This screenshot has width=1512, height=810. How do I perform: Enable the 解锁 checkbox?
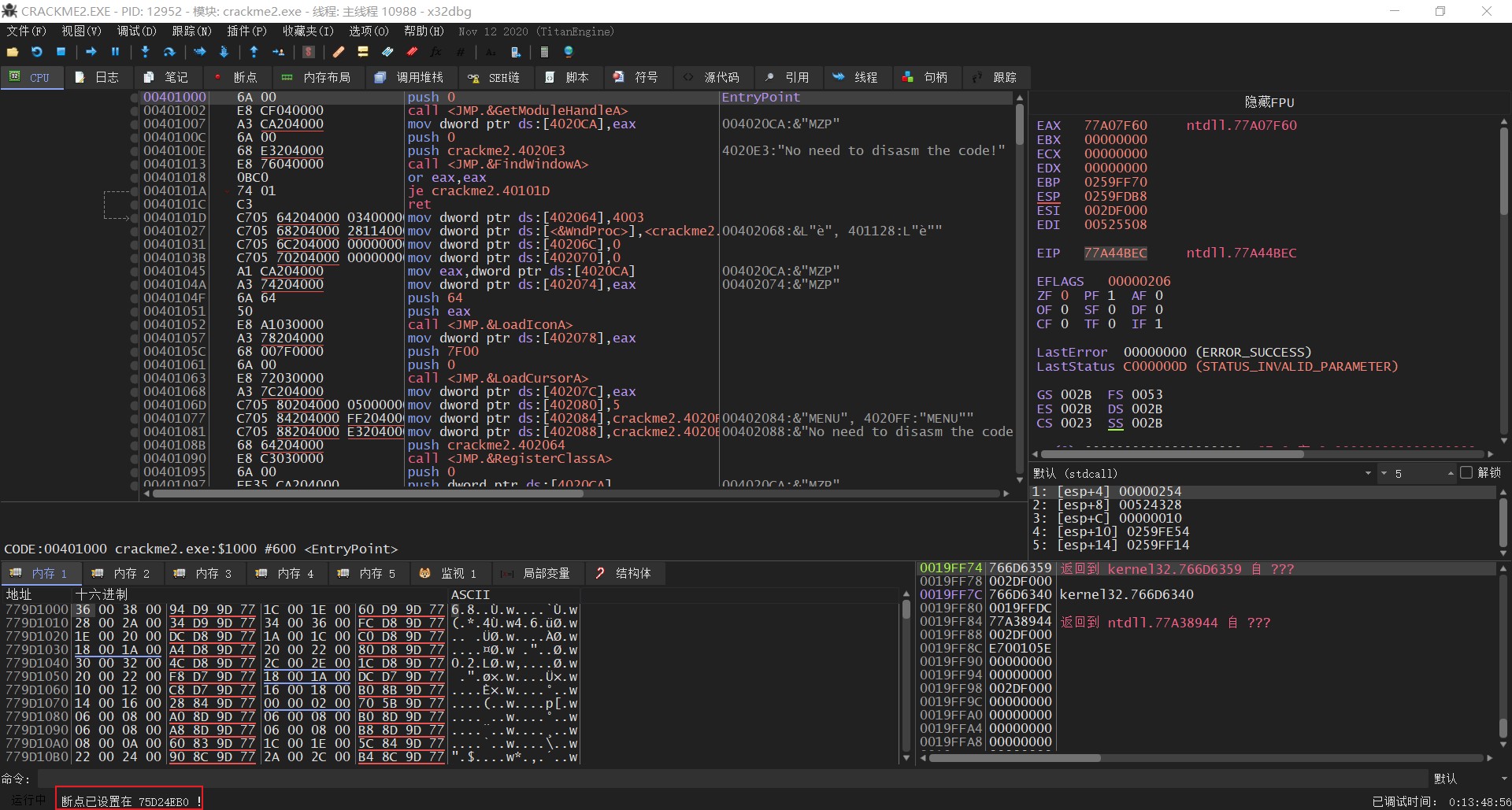tap(1466, 473)
